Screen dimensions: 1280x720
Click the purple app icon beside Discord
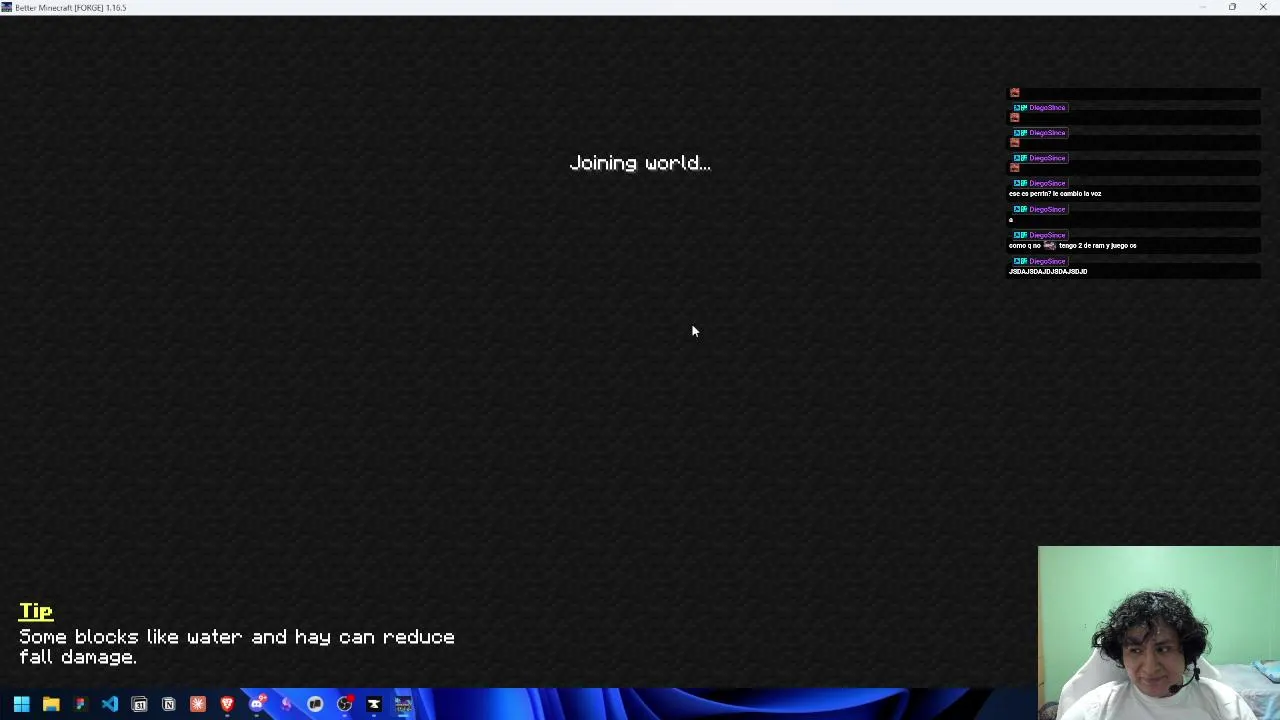[286, 704]
